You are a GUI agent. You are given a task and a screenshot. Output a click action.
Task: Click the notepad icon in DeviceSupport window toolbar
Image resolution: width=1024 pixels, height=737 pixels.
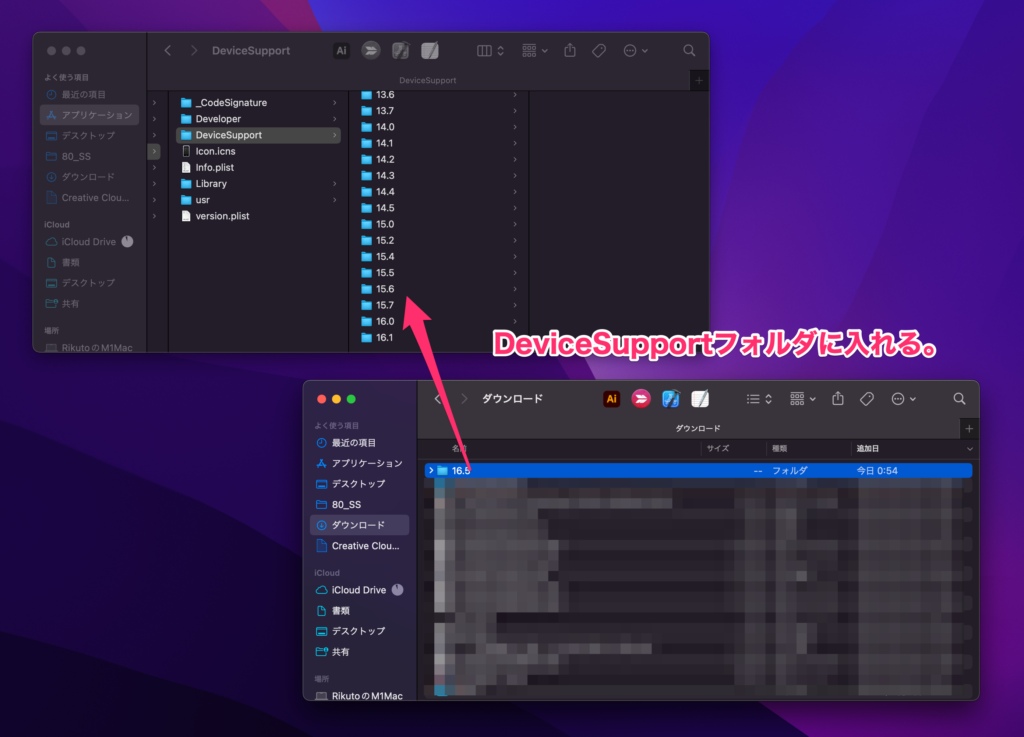coord(430,50)
